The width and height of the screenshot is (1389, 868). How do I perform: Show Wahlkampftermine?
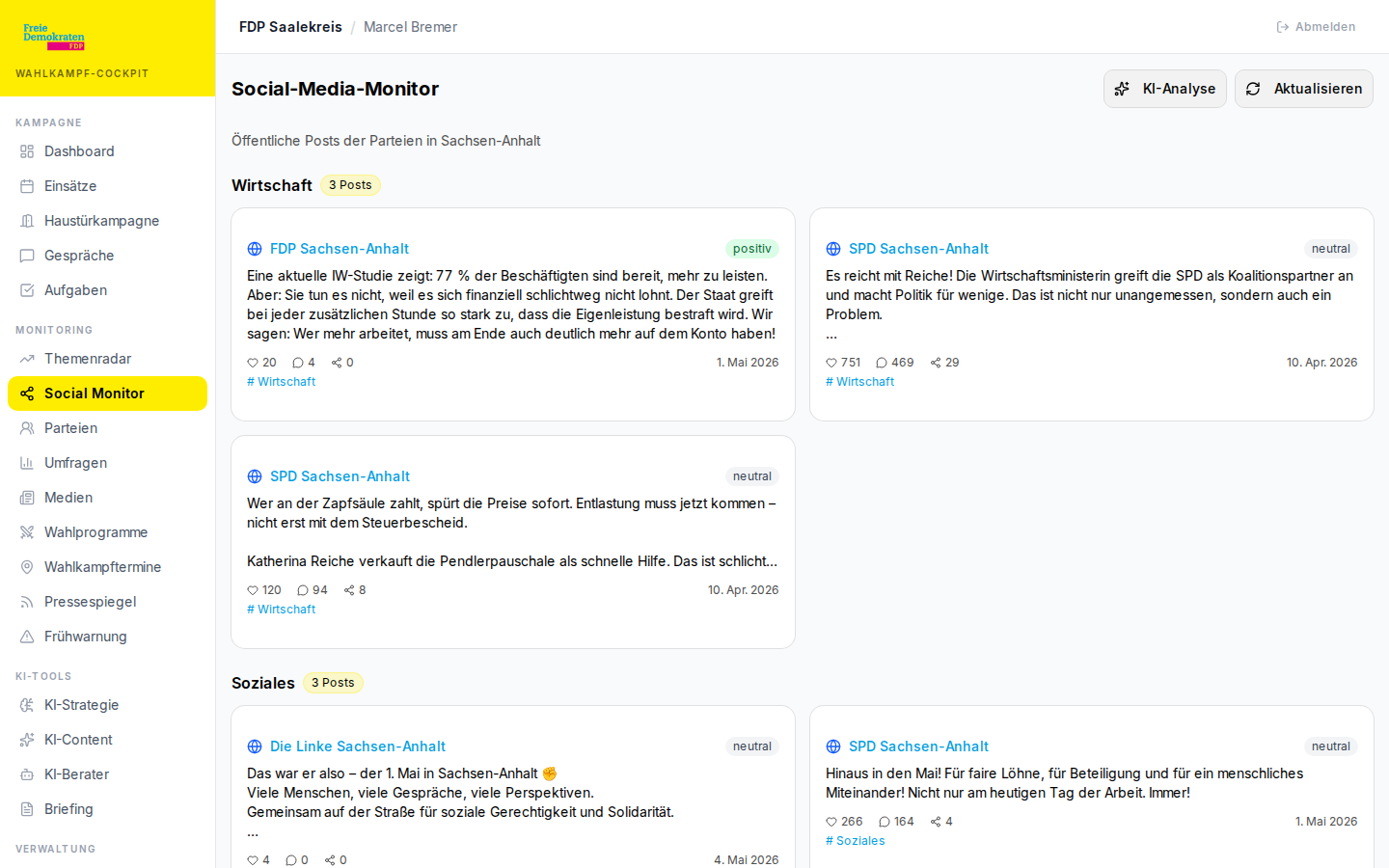click(x=107, y=567)
